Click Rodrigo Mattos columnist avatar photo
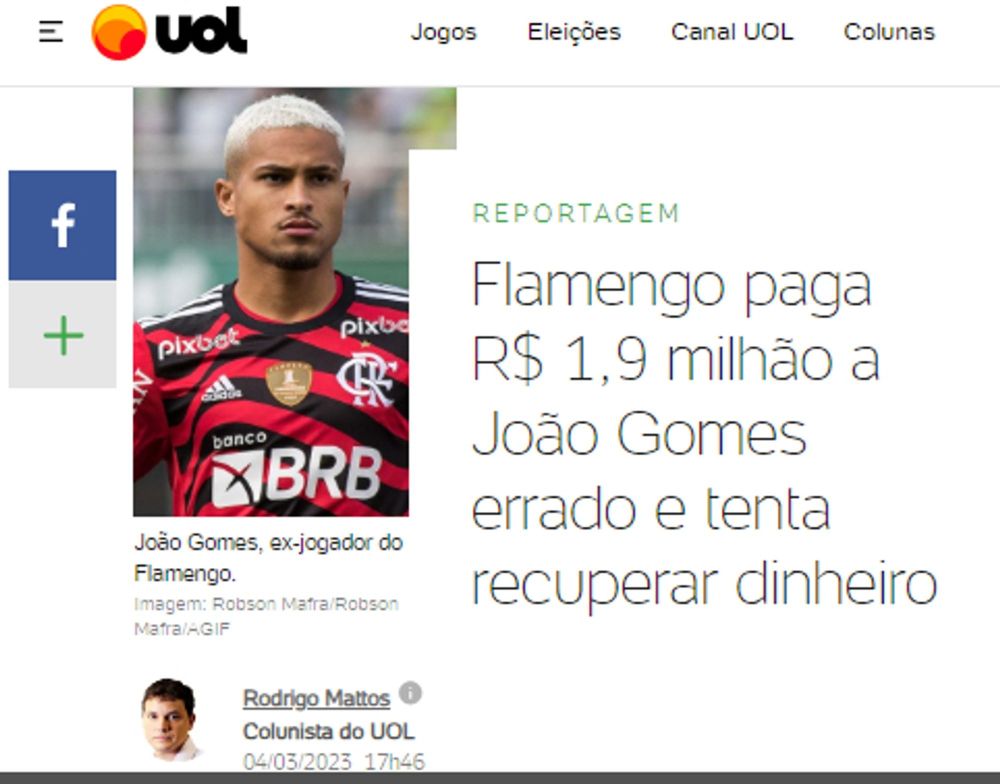Screen dimensions: 1000x784 tap(169, 720)
